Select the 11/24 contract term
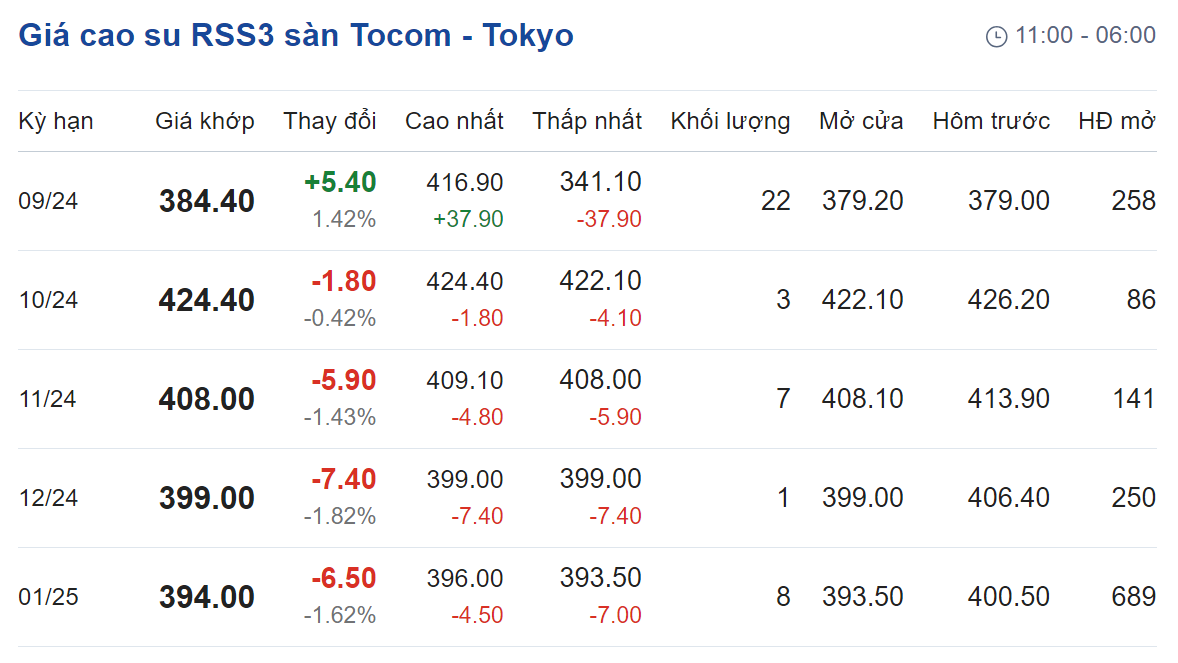This screenshot has height=663, width=1178. pos(47,399)
